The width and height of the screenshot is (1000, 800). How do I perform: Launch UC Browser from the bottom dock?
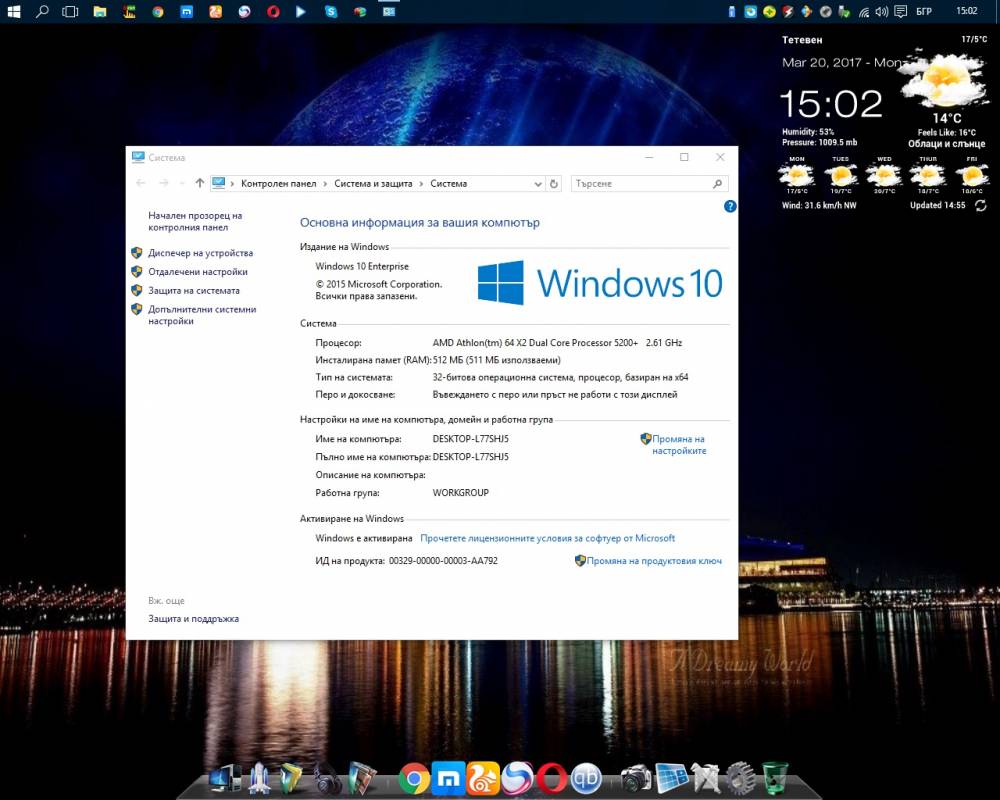[483, 778]
